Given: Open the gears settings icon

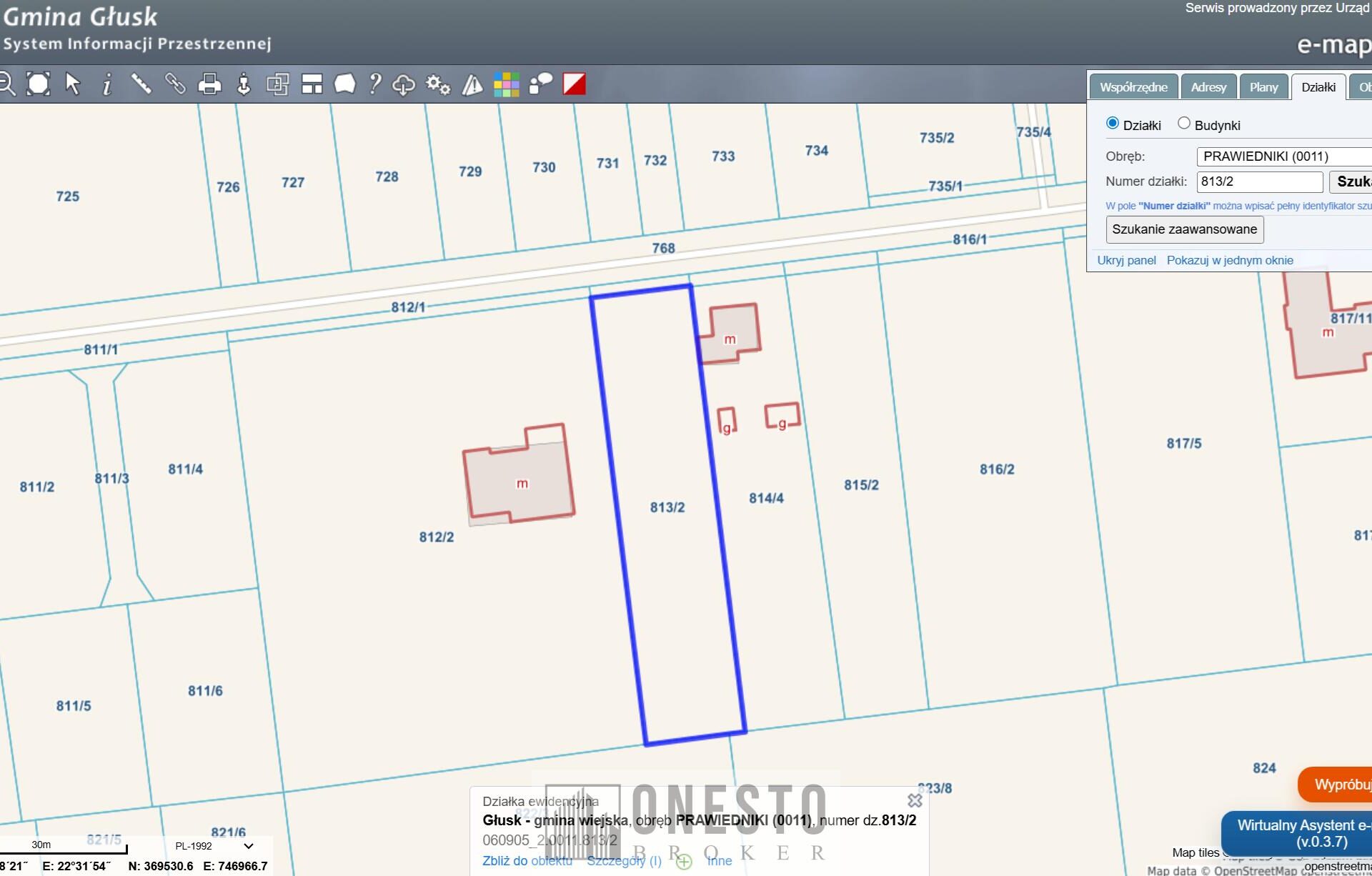Looking at the screenshot, I should pyautogui.click(x=438, y=84).
